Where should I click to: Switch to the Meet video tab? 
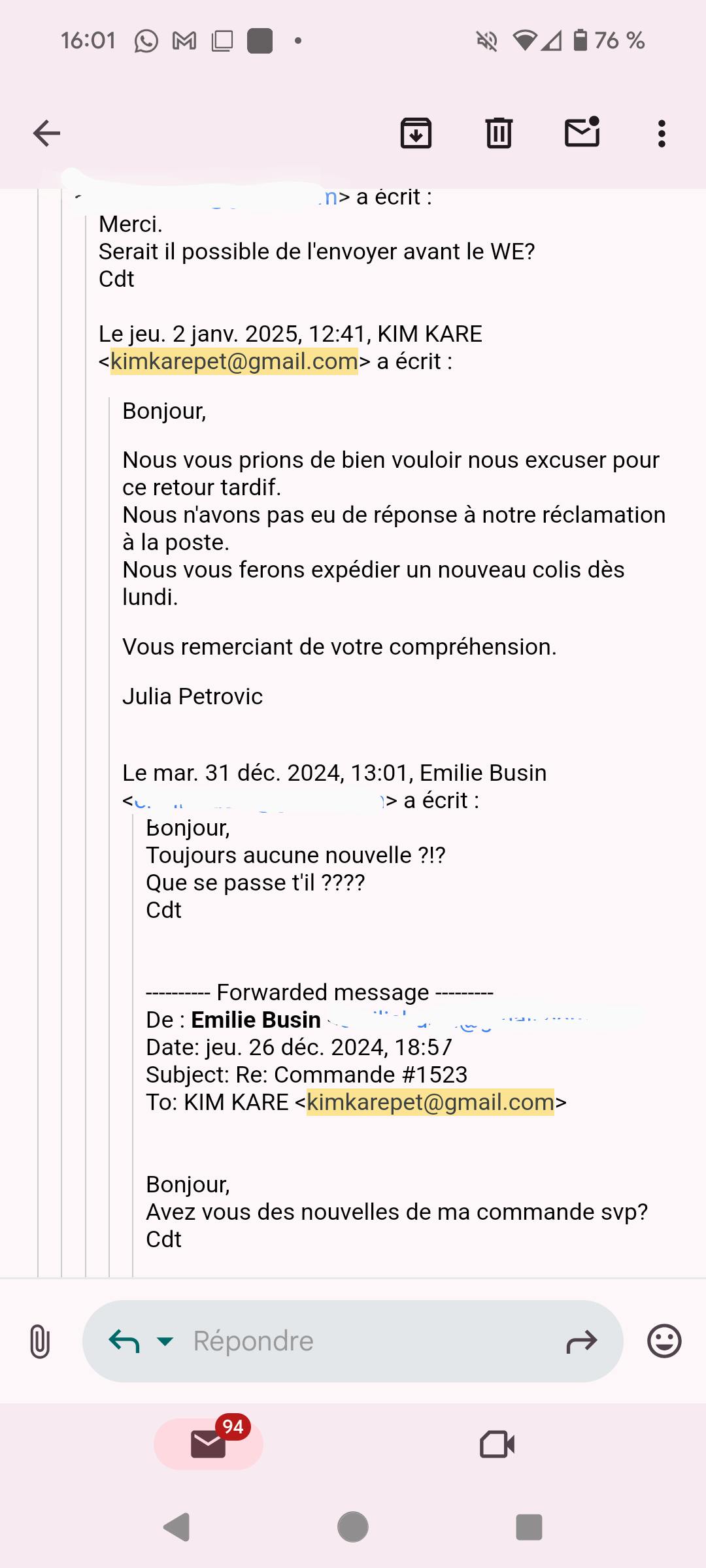click(x=497, y=1445)
